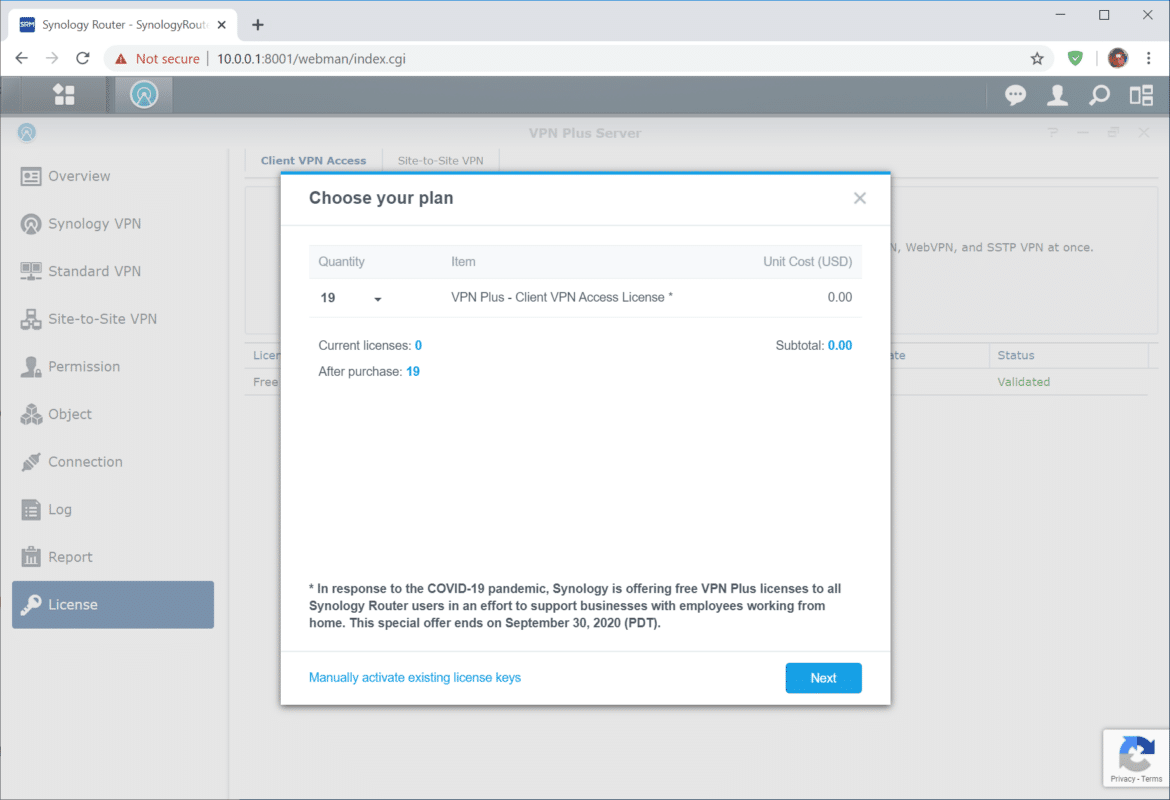Open the Connection section

coord(112,462)
